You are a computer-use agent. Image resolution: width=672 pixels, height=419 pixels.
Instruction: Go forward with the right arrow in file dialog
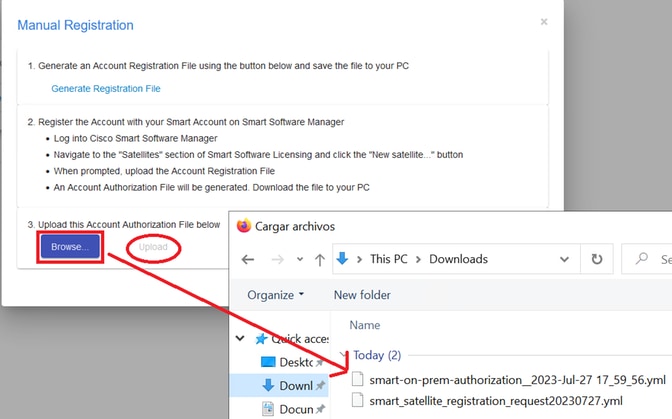(278, 259)
